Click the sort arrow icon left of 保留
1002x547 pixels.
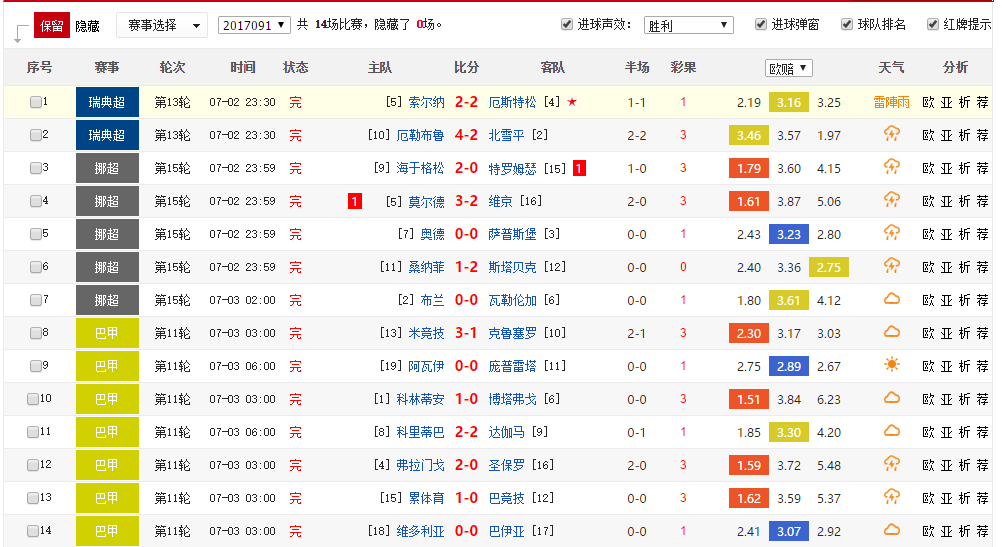click(19, 34)
